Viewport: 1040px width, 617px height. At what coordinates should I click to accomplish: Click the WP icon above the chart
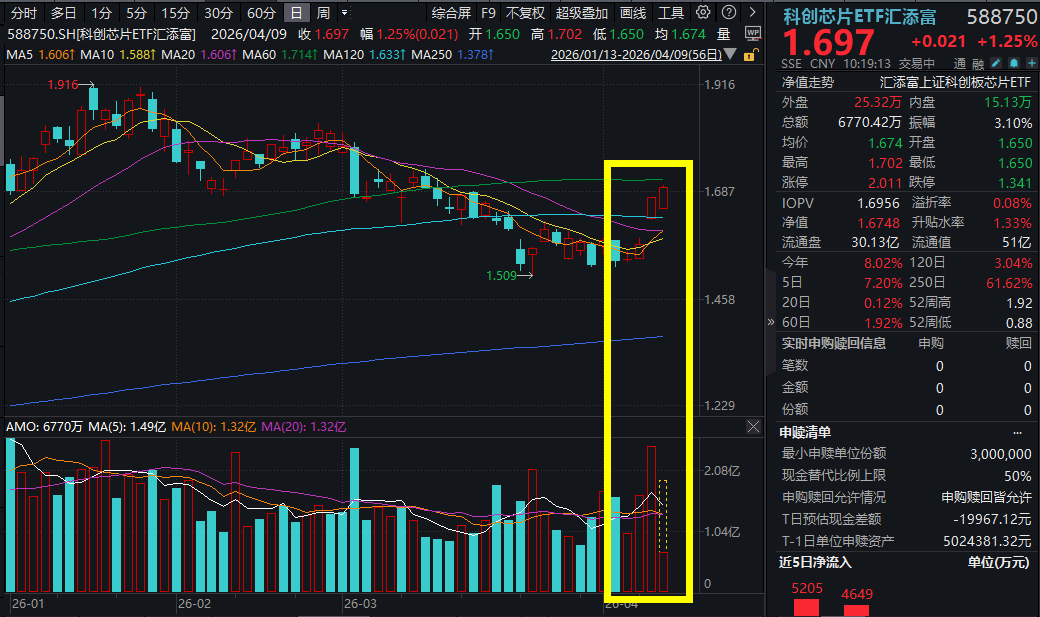point(753,35)
